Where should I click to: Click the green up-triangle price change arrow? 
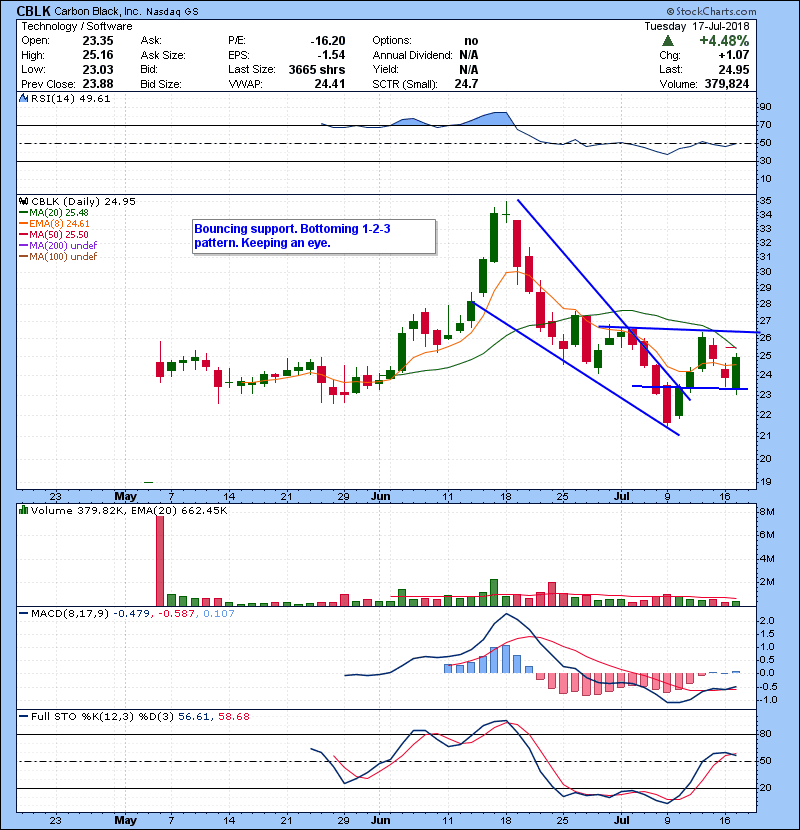click(668, 41)
